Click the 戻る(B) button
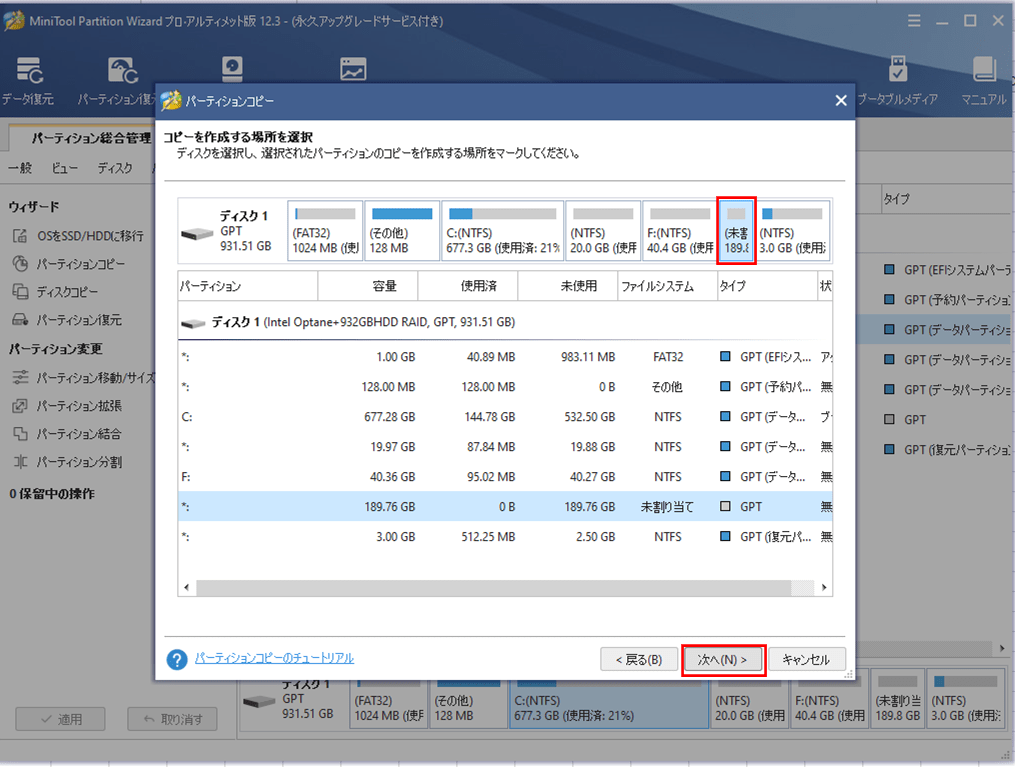Screen dimensions: 1015x767 pyautogui.click(x=639, y=660)
